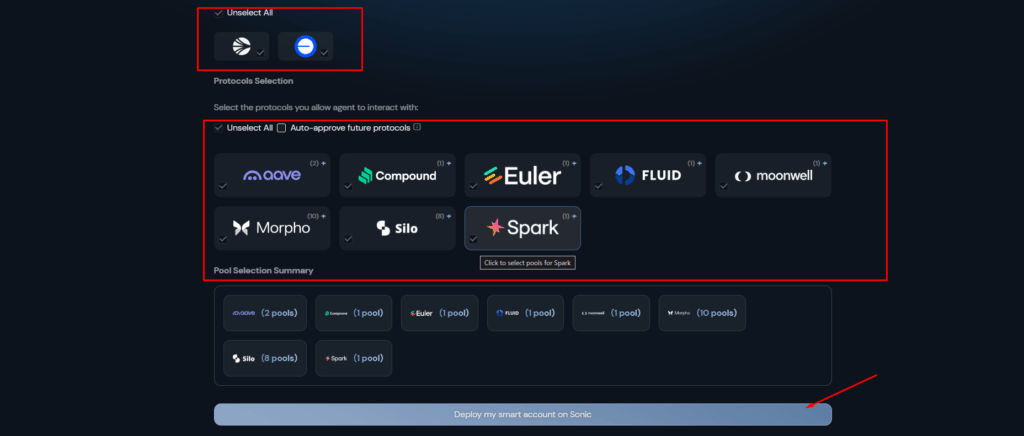Click the blue circle chain icon

click(x=306, y=46)
